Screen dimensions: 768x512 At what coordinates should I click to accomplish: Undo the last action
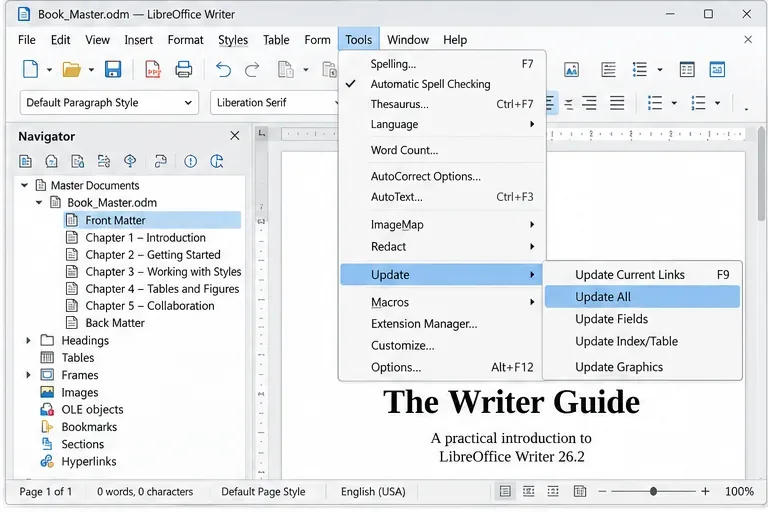point(223,70)
